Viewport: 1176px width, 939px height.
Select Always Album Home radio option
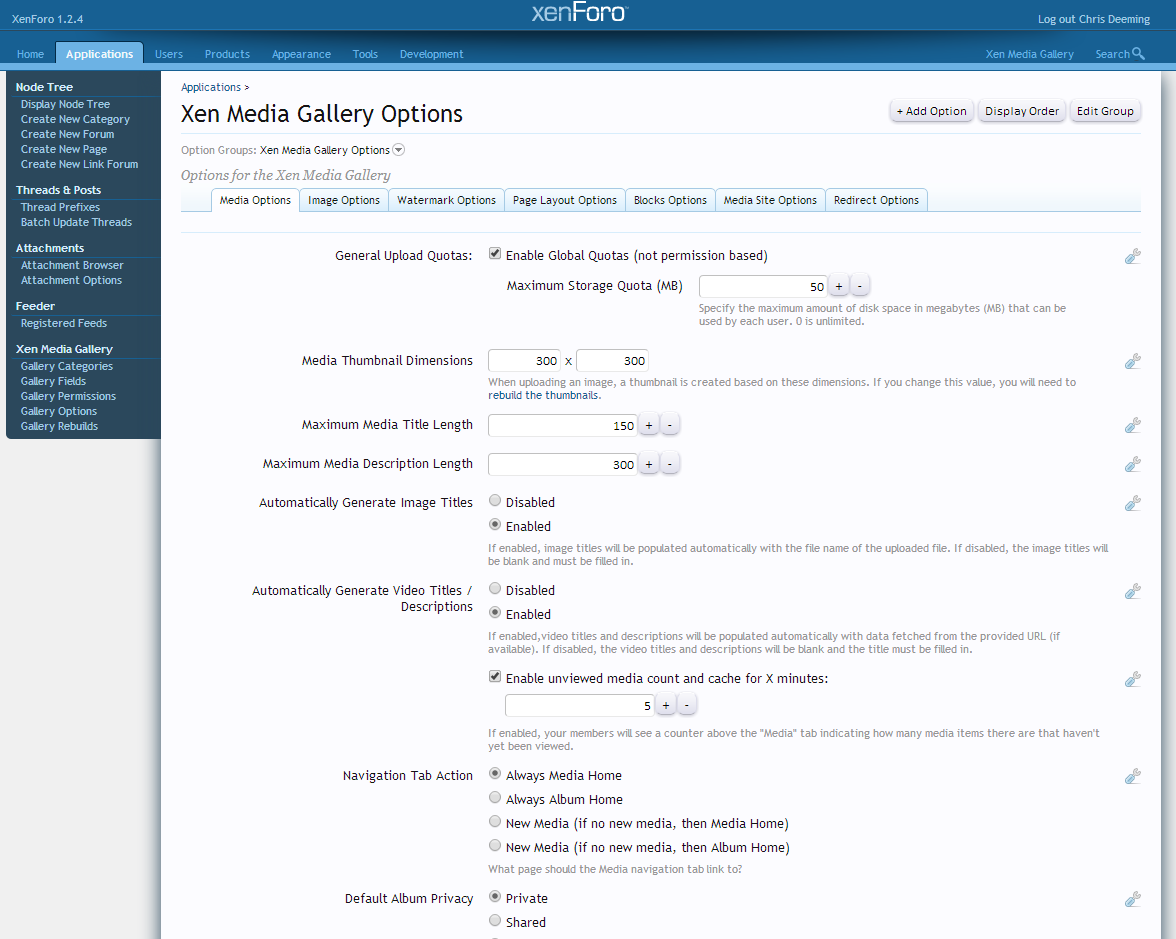tap(495, 797)
